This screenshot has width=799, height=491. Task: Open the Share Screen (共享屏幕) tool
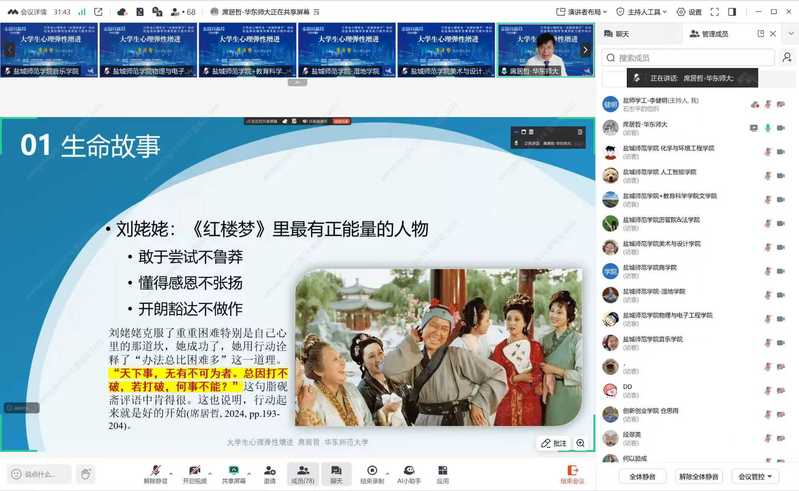click(234, 472)
